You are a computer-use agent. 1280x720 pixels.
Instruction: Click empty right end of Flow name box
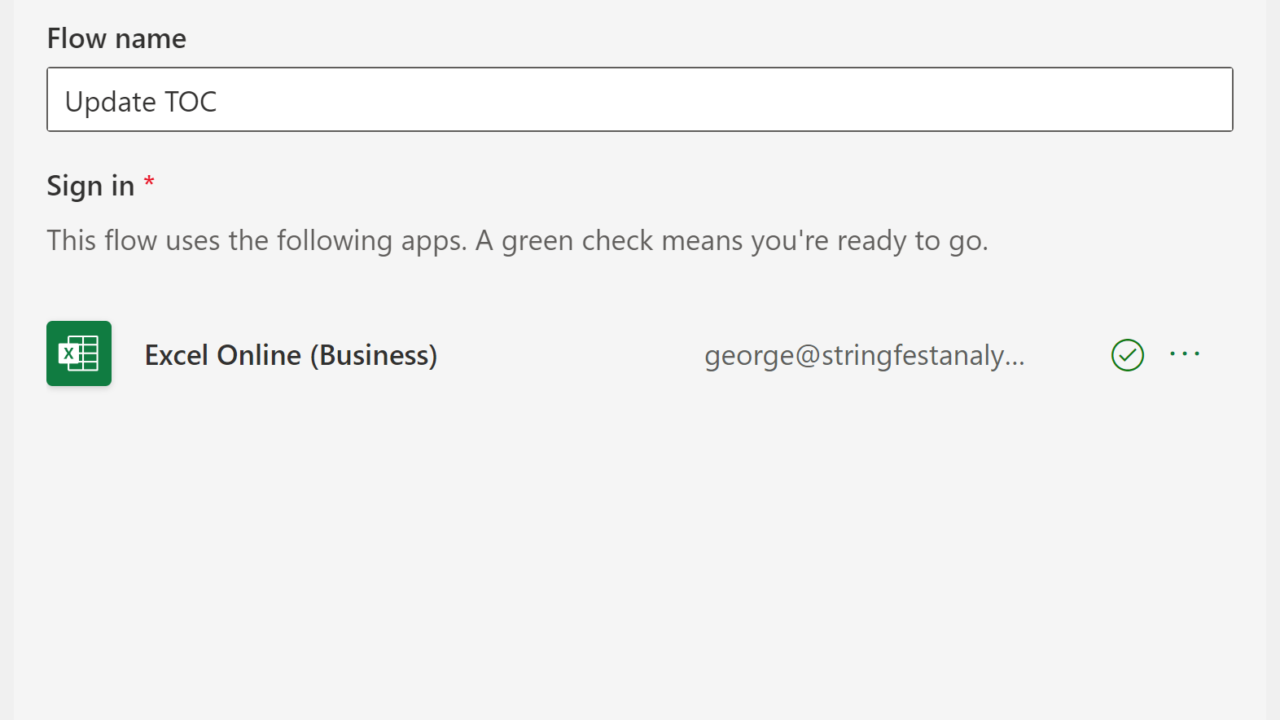tap(1150, 100)
